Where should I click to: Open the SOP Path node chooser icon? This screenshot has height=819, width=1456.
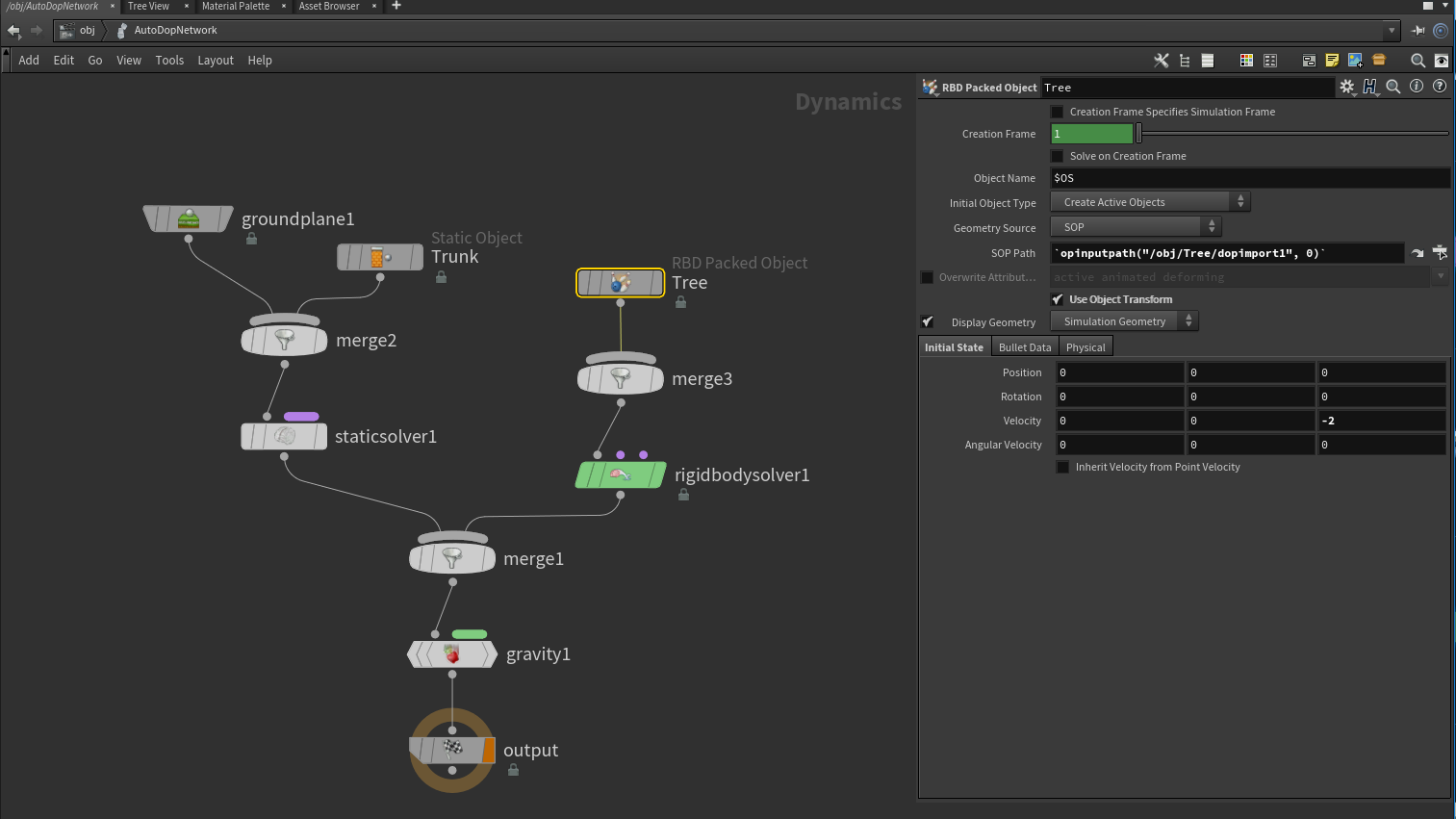(1440, 252)
